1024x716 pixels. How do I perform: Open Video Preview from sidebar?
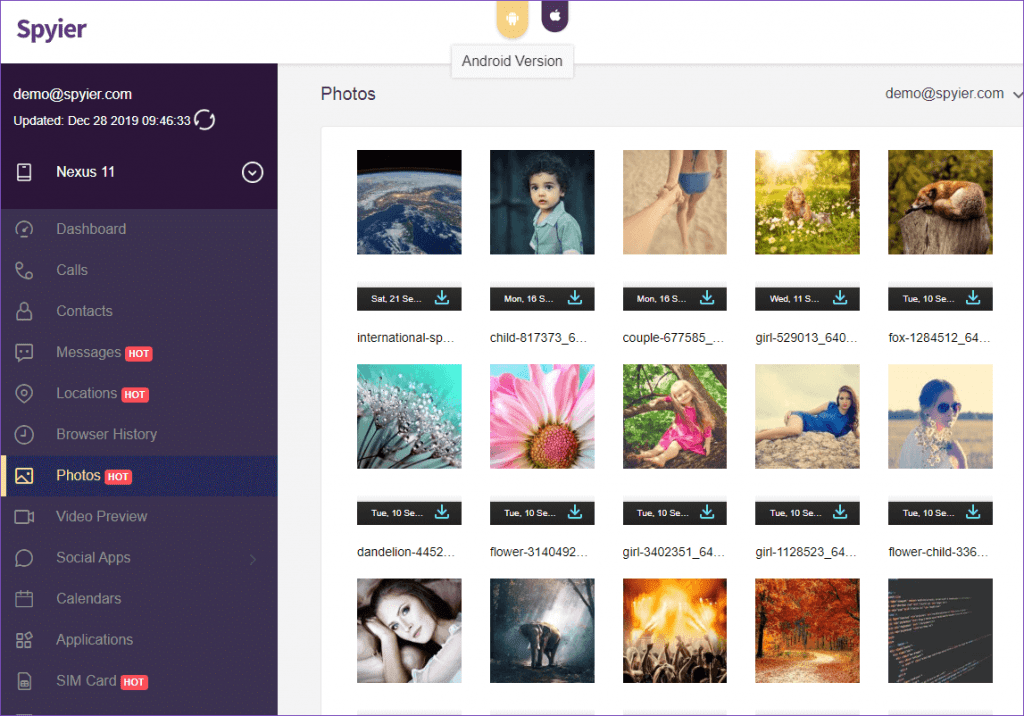(x=101, y=516)
